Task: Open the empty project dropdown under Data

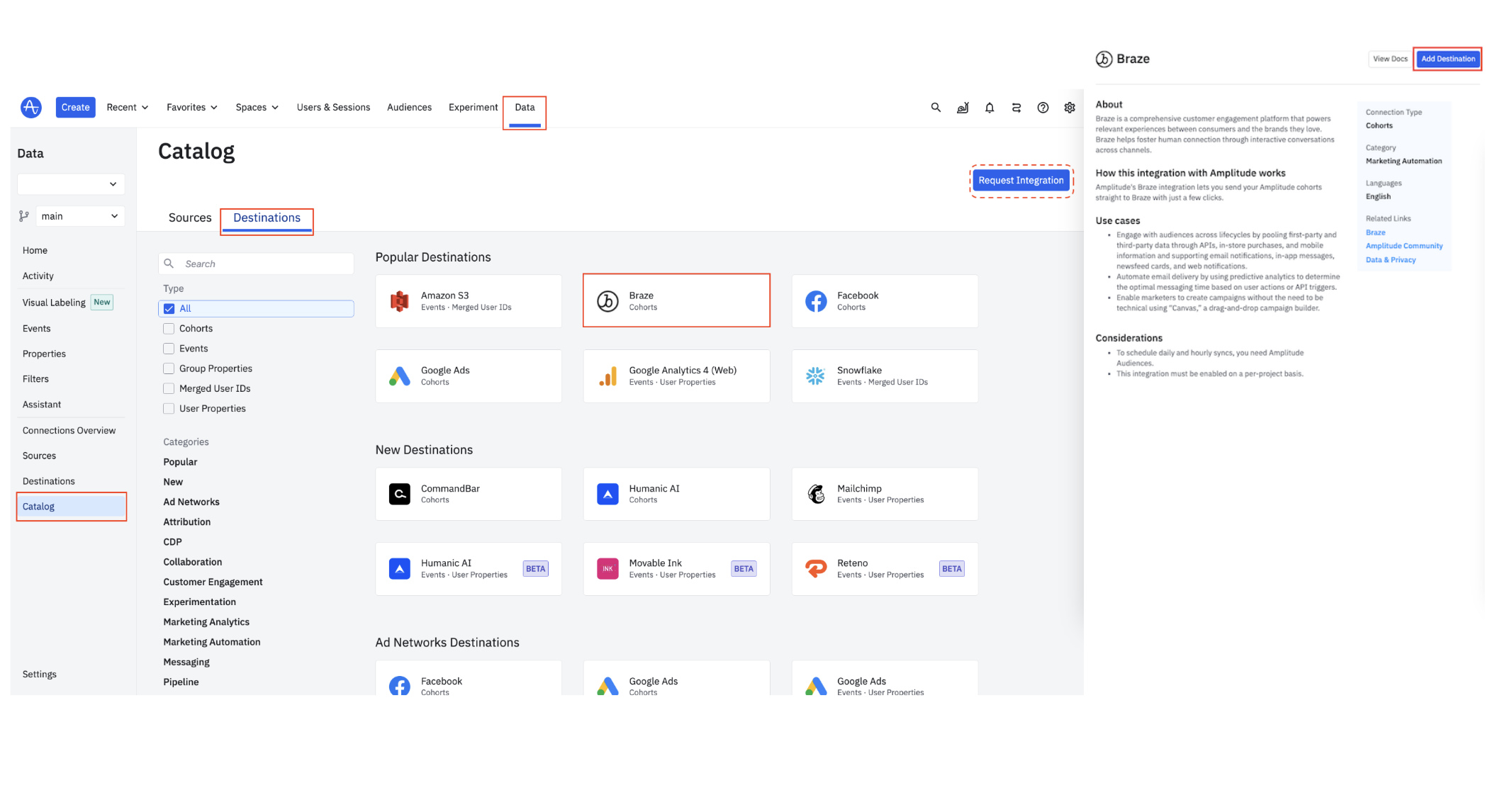Action: coord(71,184)
